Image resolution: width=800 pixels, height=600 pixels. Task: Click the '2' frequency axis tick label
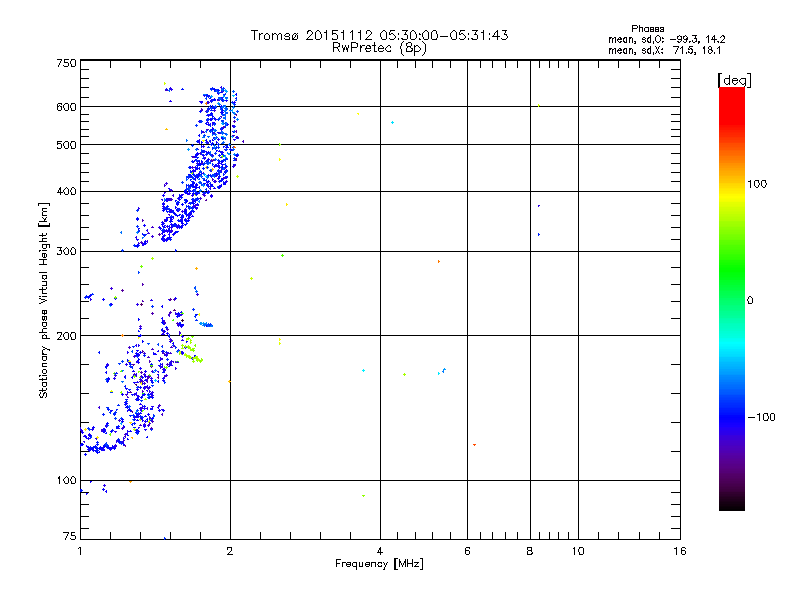pos(230,551)
